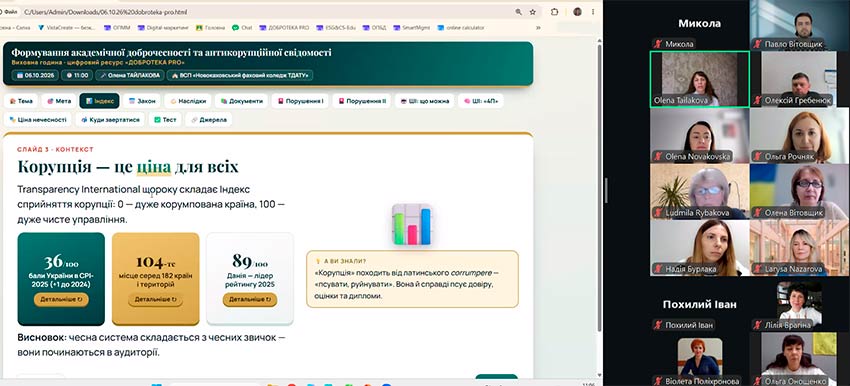The height and width of the screenshot is (386, 850).
Task: Select Павло Вітовщик's video tile
Action: [799, 25]
